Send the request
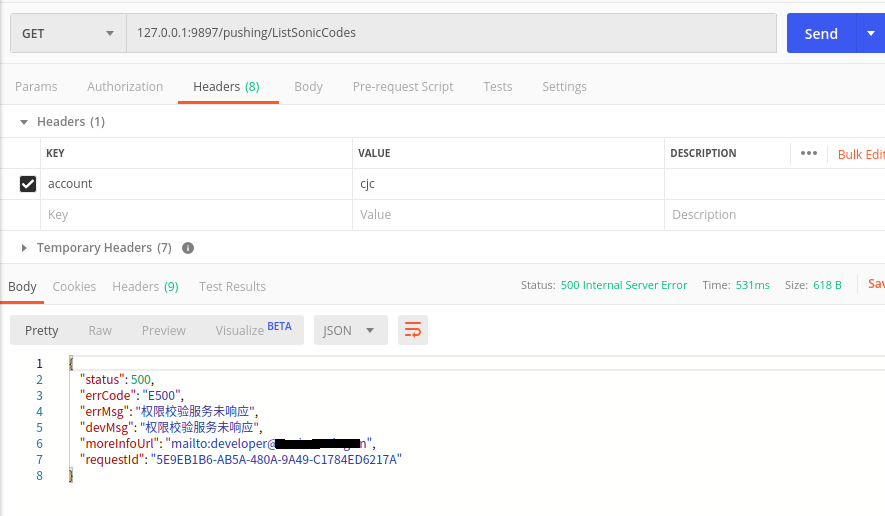The image size is (885, 516). 821,33
